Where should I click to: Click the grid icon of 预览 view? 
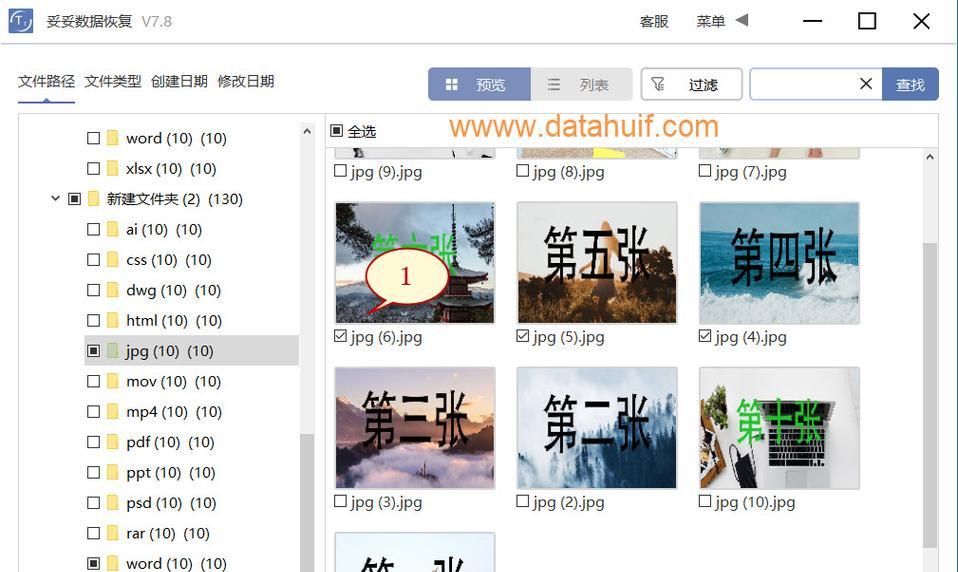pos(452,84)
